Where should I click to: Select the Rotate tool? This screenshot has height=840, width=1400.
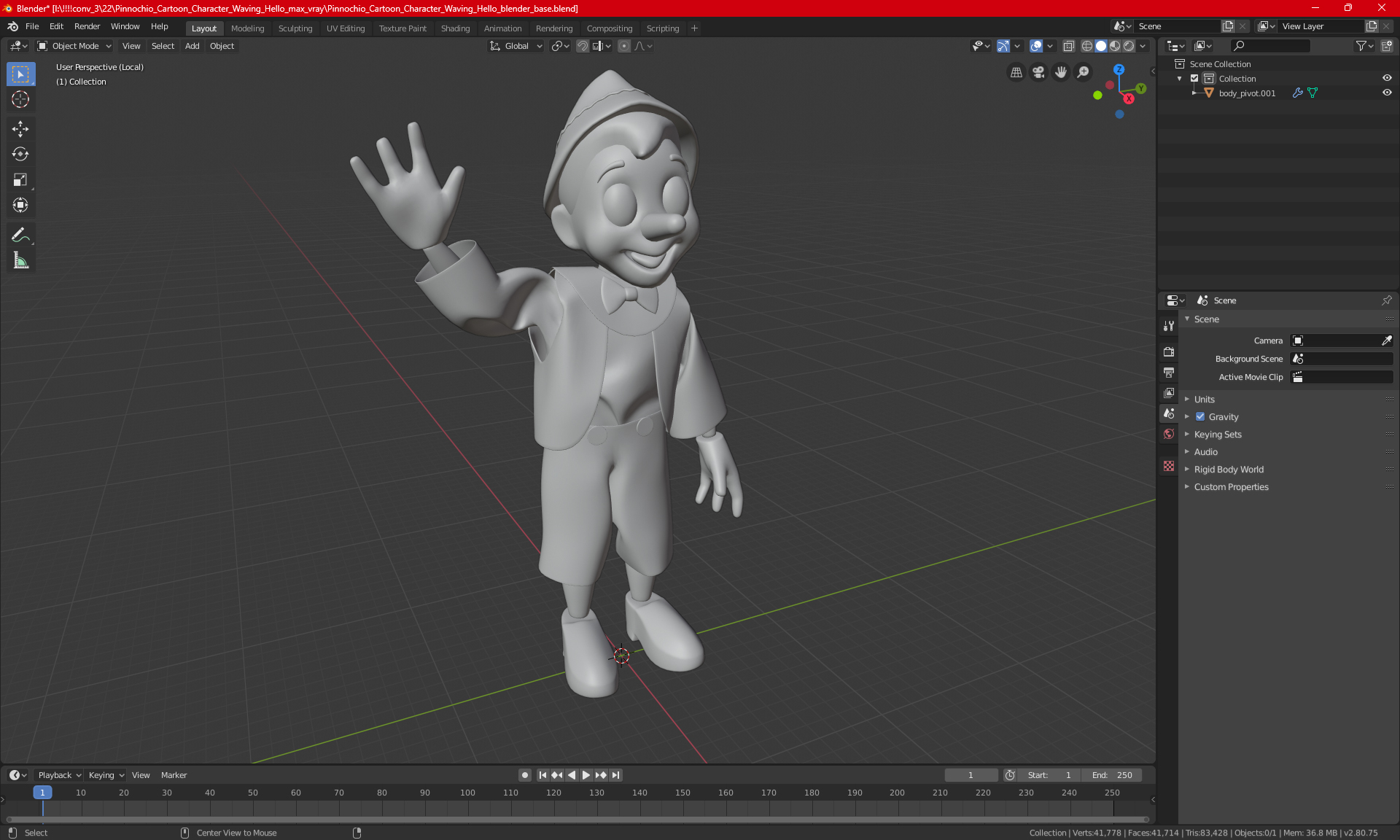pos(20,154)
